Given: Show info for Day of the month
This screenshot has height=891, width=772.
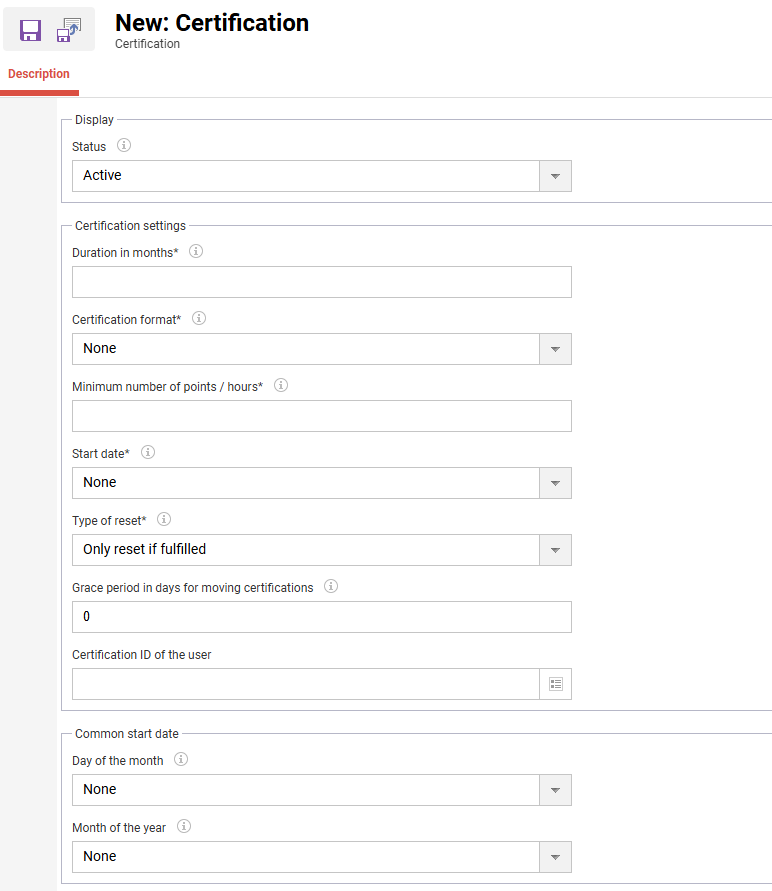Looking at the screenshot, I should pos(181,759).
